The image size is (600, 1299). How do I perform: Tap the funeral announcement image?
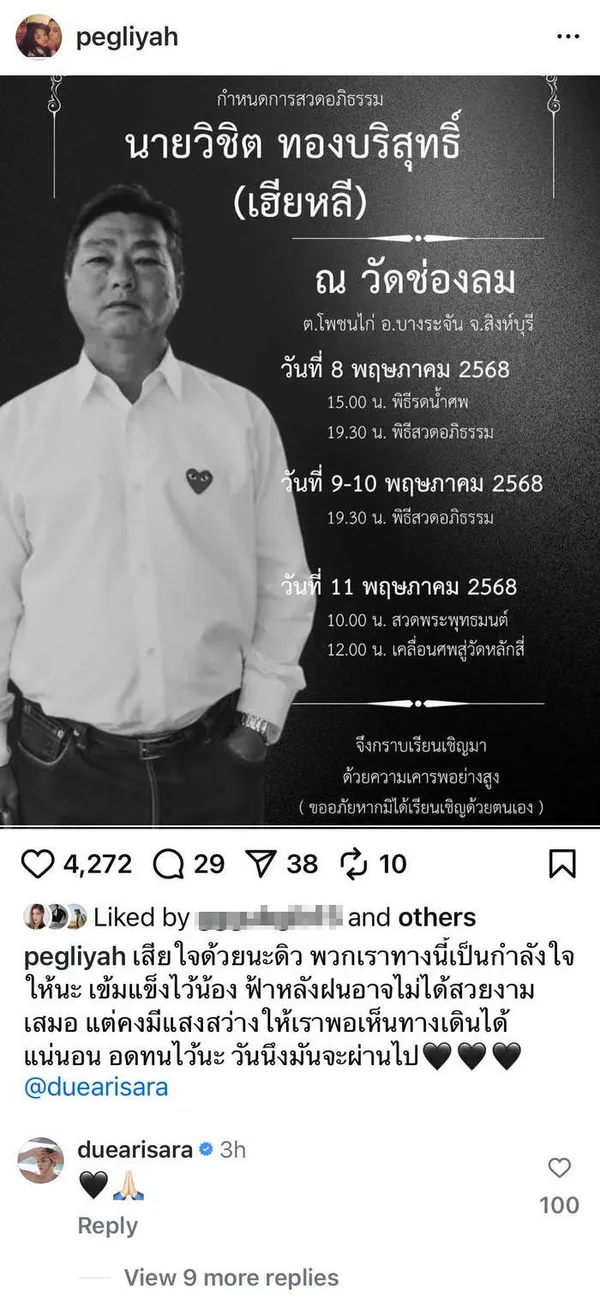300,451
